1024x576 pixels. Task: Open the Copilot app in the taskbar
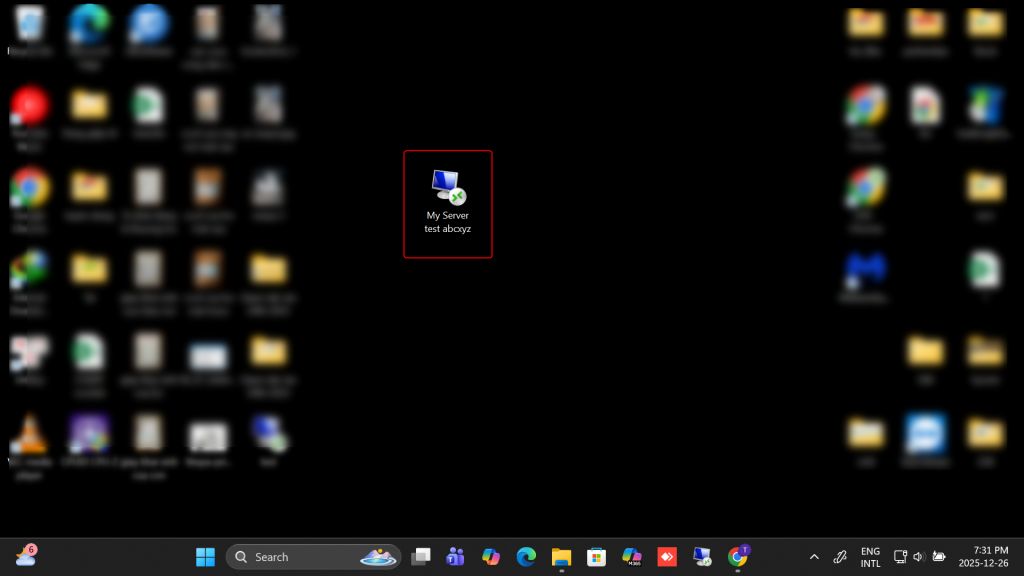pyautogui.click(x=490, y=557)
